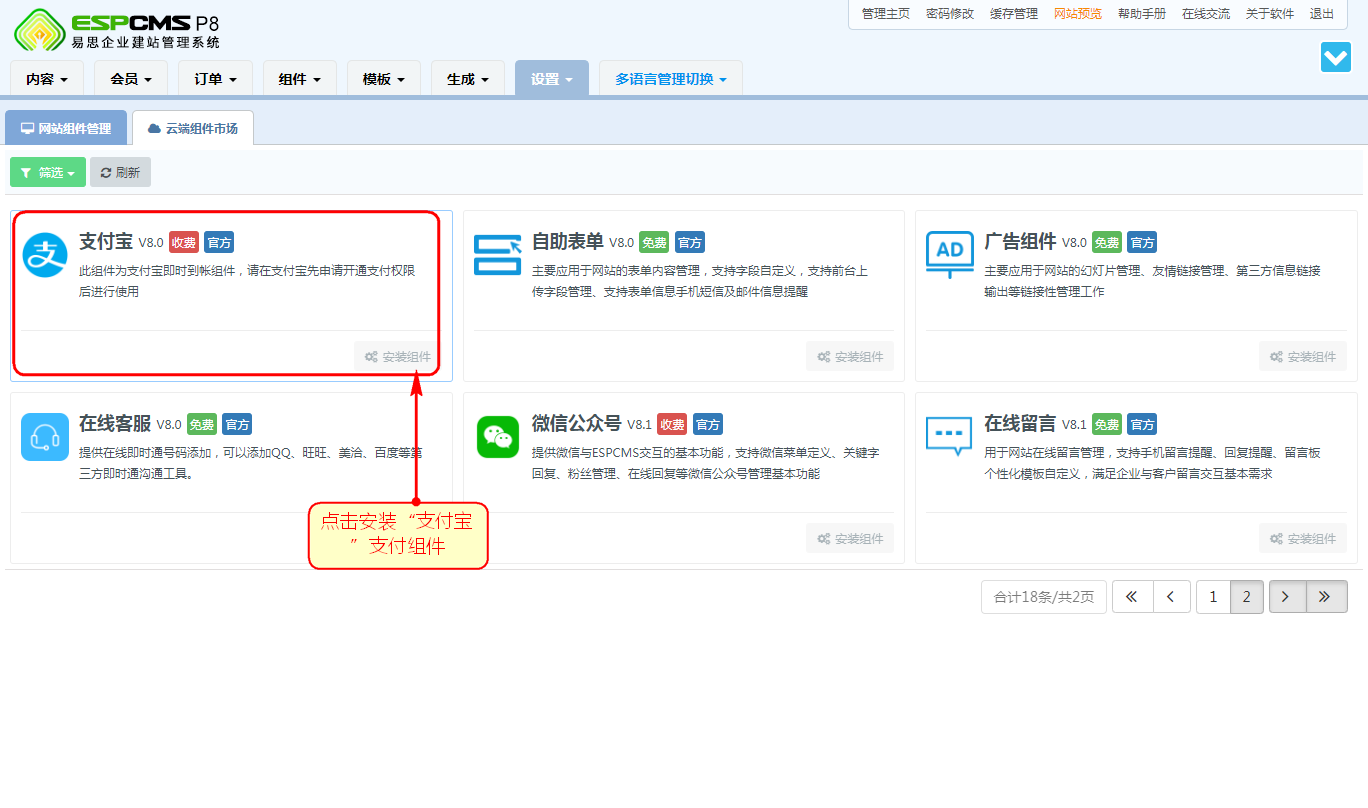Click the AD advertisement component icon
The image size is (1368, 808).
click(x=949, y=255)
